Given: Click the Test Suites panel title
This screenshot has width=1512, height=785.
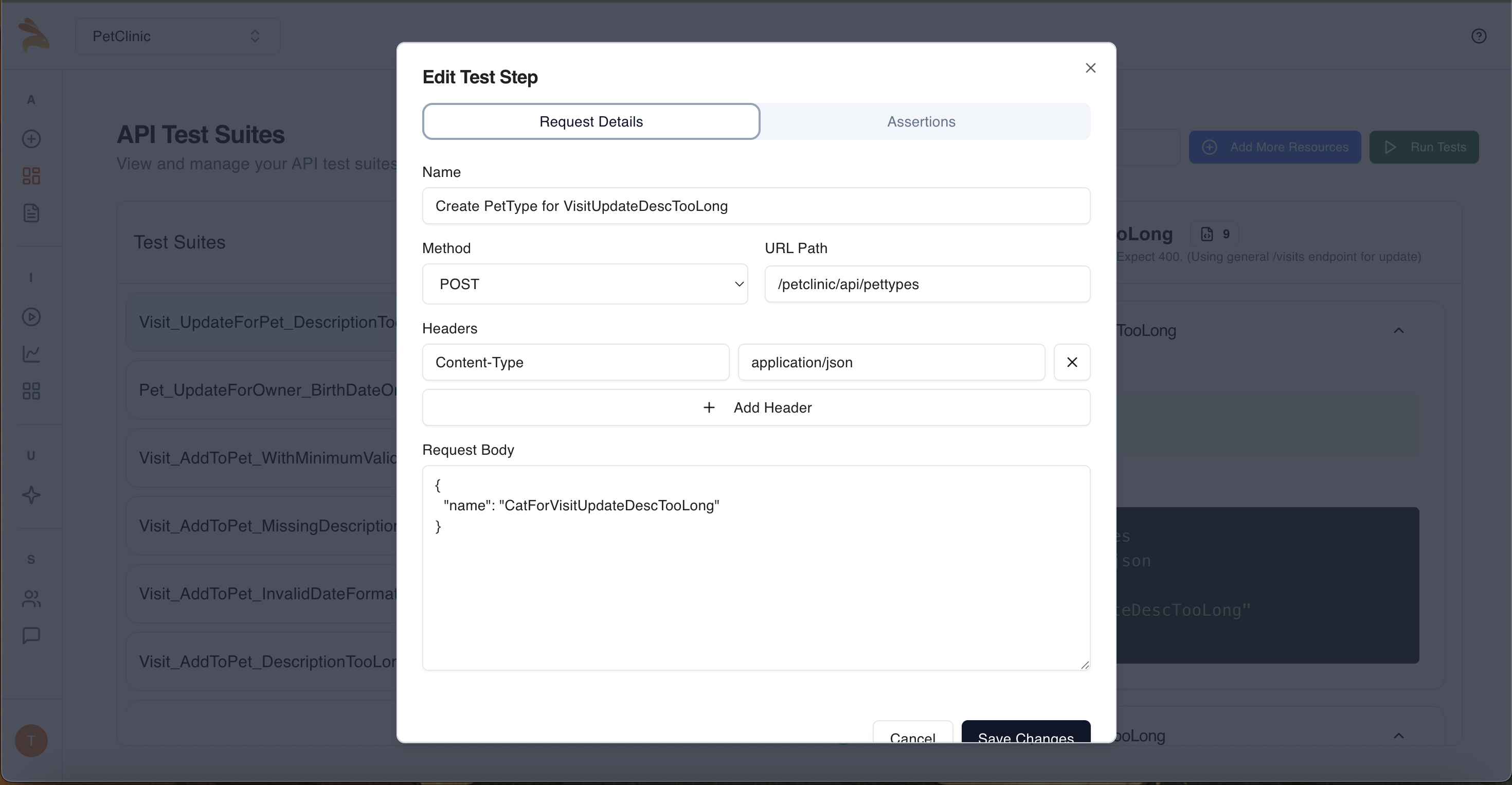Looking at the screenshot, I should [x=179, y=242].
